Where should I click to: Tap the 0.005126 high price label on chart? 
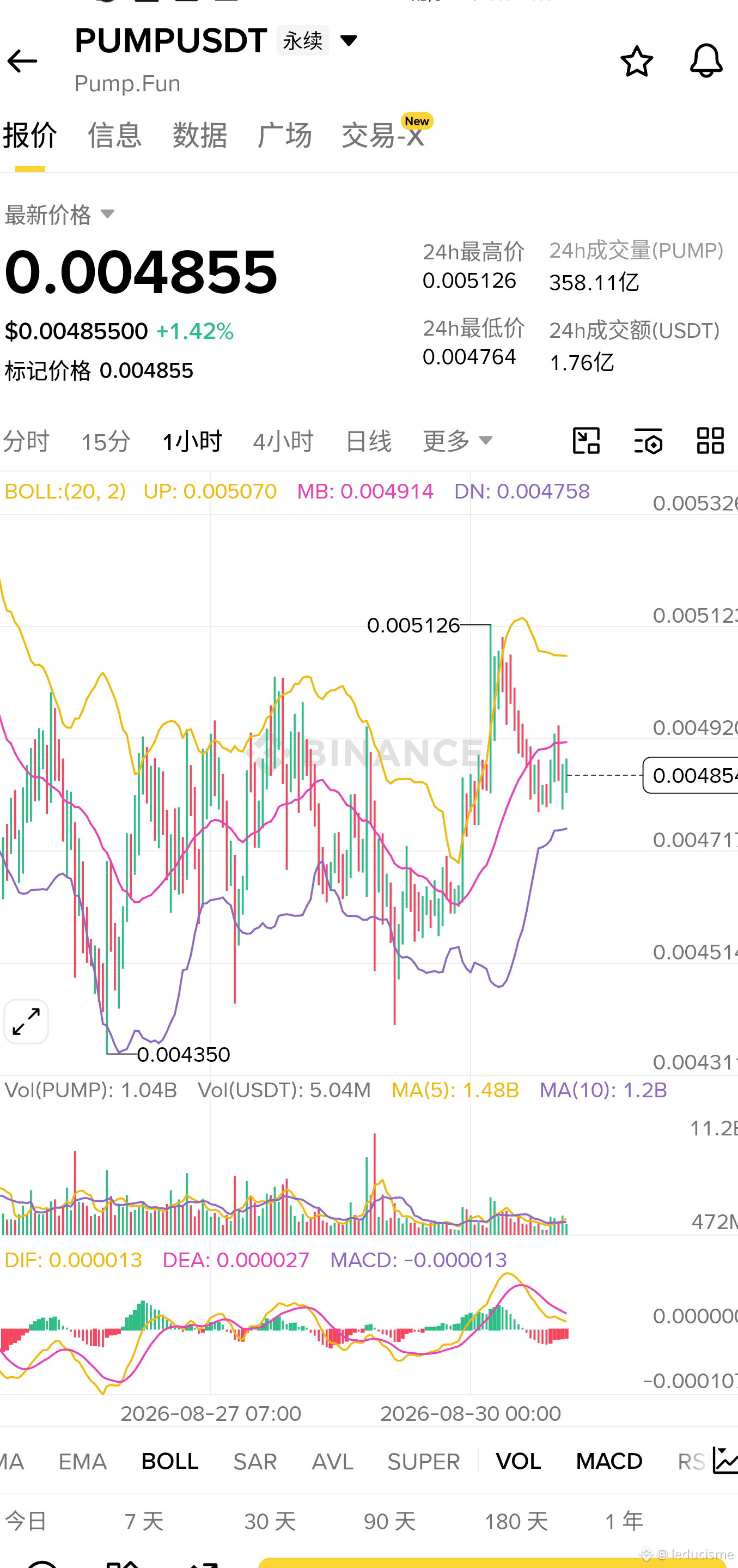click(x=413, y=625)
